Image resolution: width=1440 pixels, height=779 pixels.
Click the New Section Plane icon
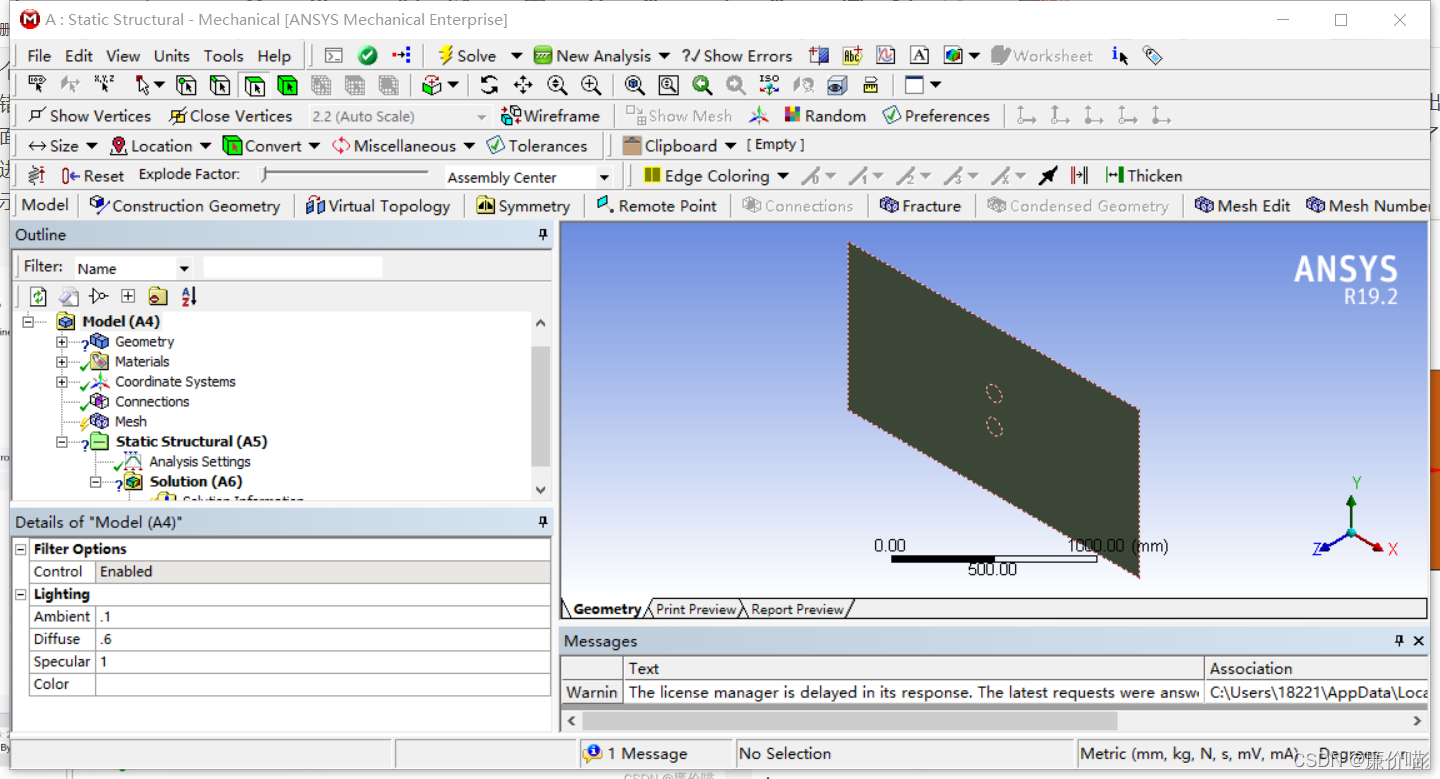click(x=819, y=56)
